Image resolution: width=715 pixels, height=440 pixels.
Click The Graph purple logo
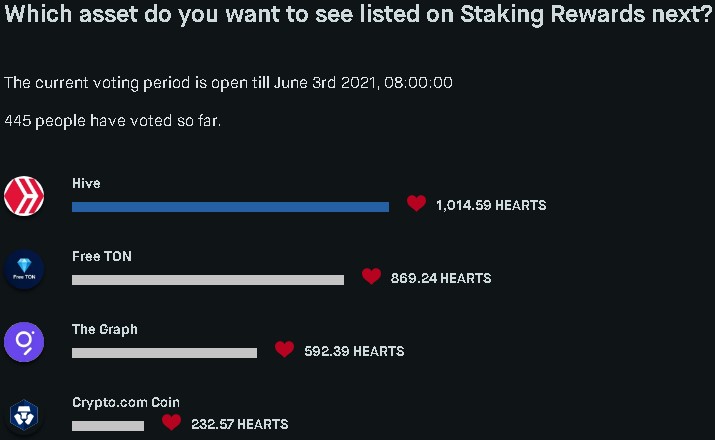[24, 342]
